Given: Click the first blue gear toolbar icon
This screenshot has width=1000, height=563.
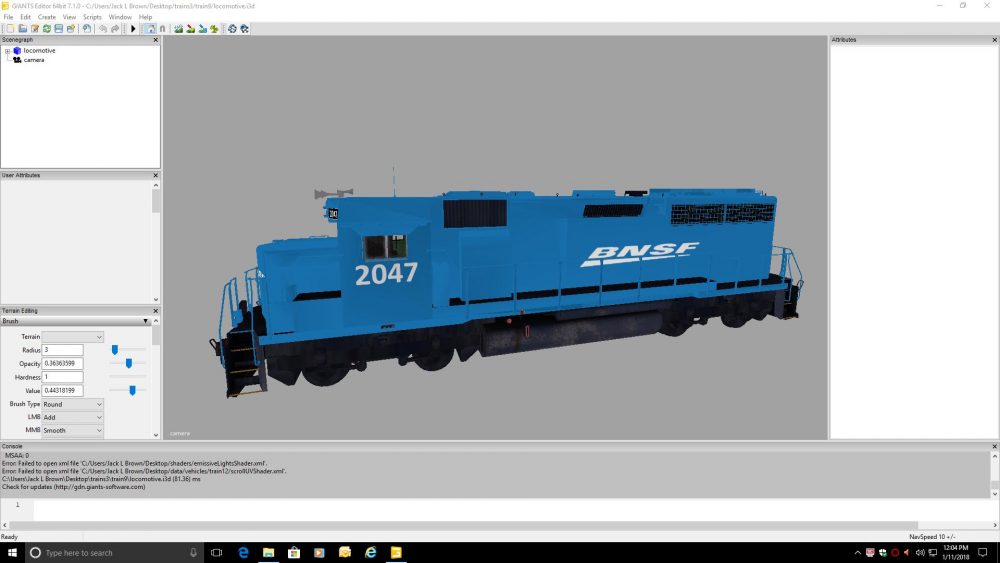Looking at the screenshot, I should point(232,29).
